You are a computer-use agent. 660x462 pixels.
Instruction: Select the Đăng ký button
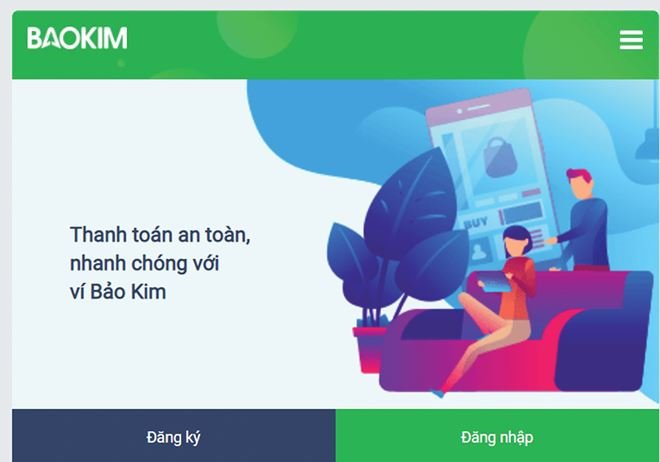(173, 435)
